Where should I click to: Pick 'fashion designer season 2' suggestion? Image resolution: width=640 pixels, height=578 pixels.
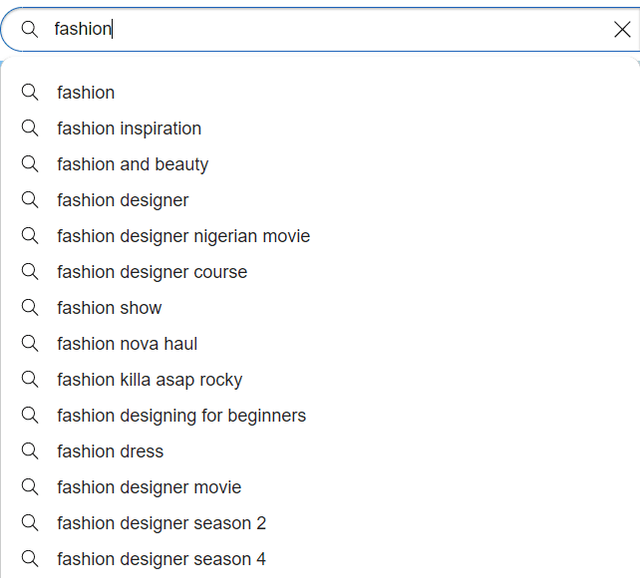coord(161,524)
